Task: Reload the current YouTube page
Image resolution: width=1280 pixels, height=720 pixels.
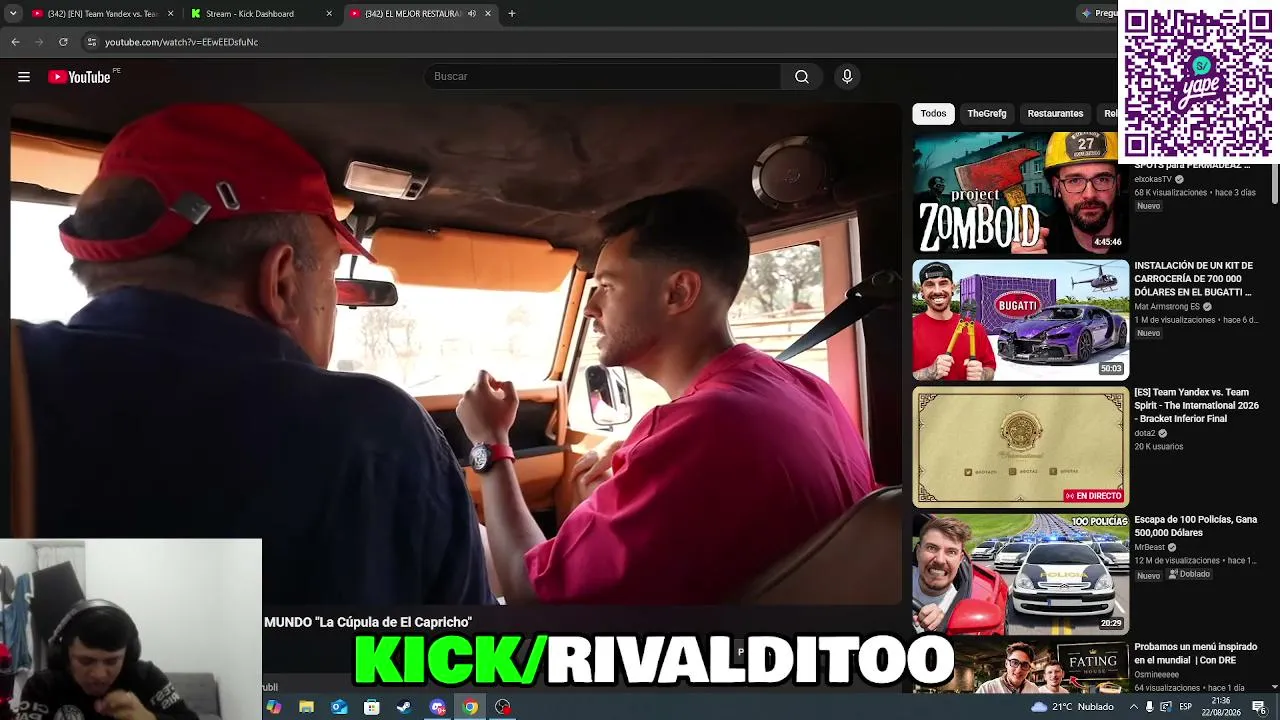Action: (63, 42)
